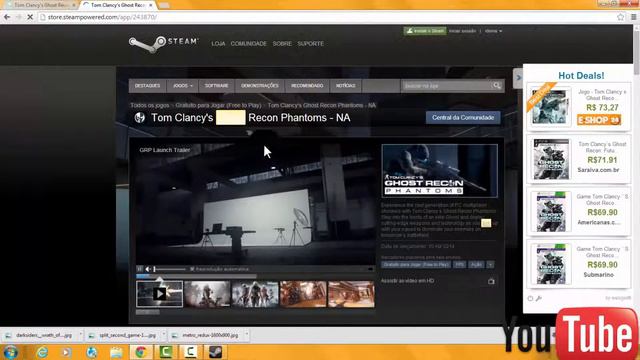
Task: Click the trailer fullscreen icon
Action: point(370,269)
